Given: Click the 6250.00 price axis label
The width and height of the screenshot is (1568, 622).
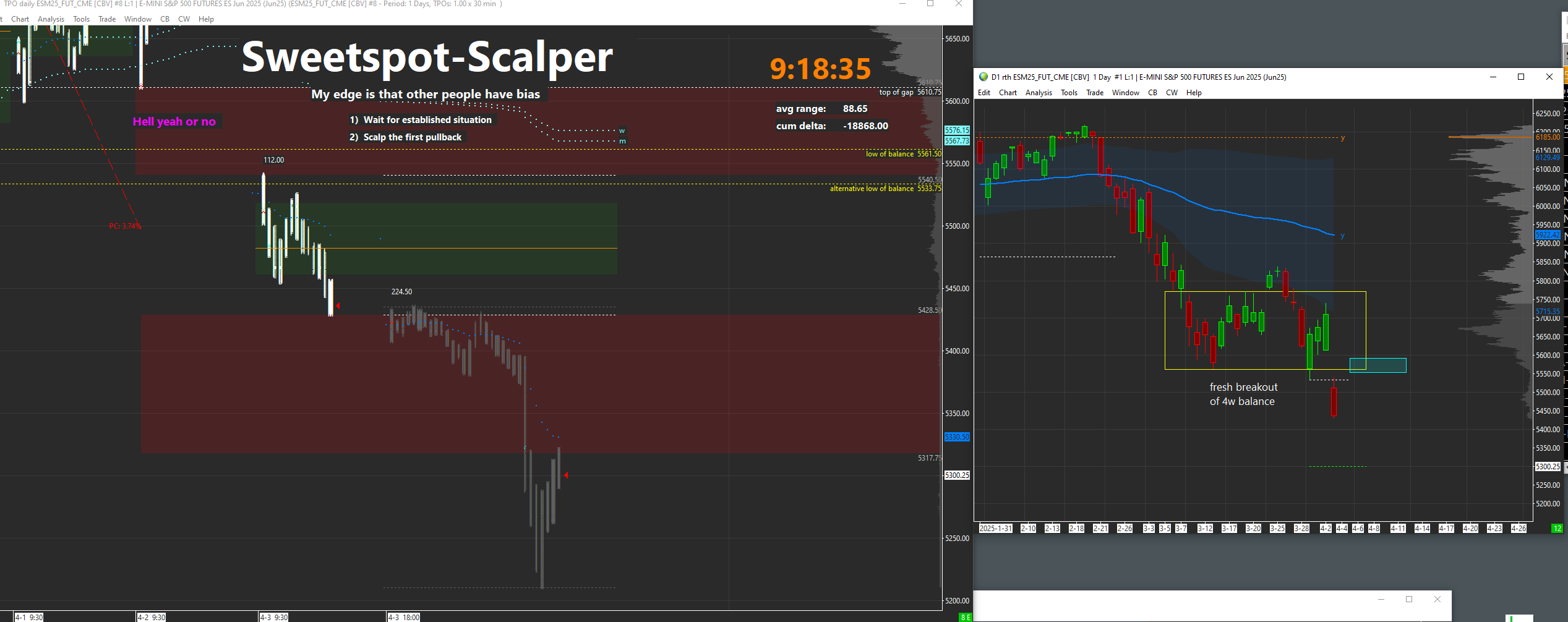Looking at the screenshot, I should click(x=1548, y=114).
